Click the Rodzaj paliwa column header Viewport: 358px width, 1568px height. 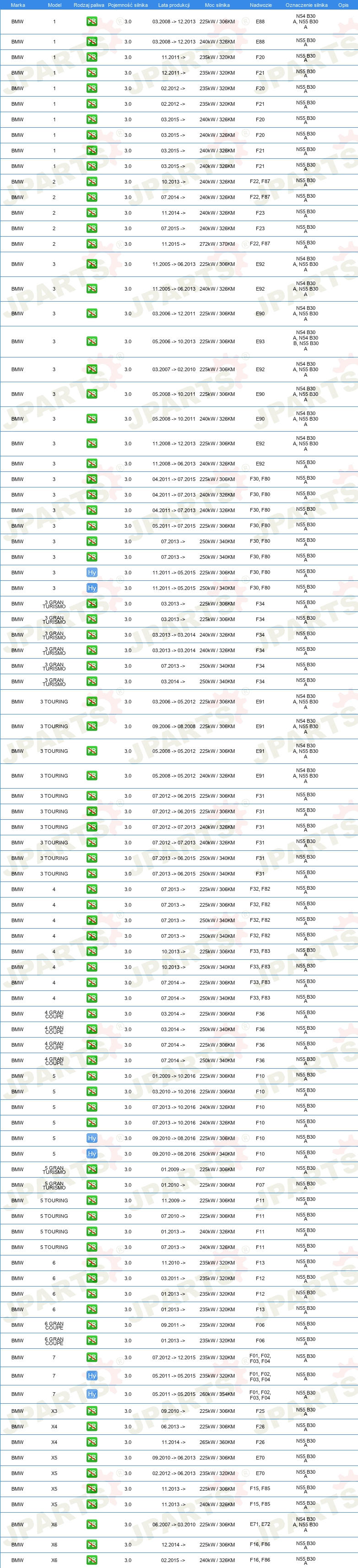[x=89, y=5]
